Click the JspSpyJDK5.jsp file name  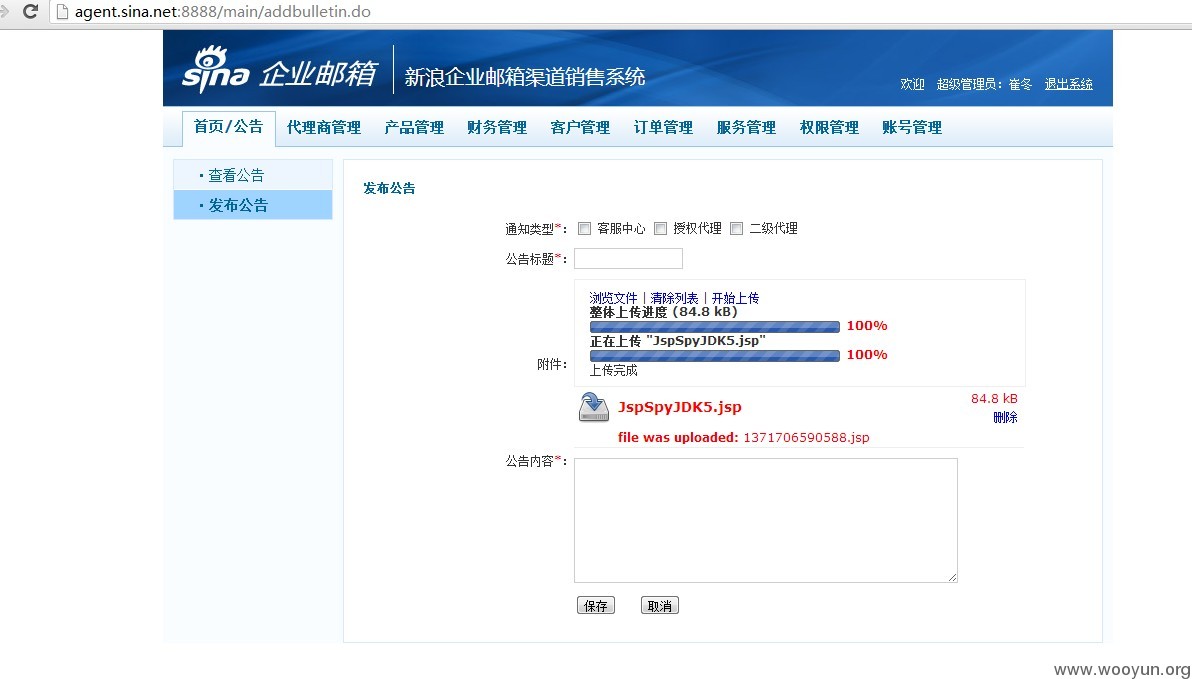pos(680,407)
